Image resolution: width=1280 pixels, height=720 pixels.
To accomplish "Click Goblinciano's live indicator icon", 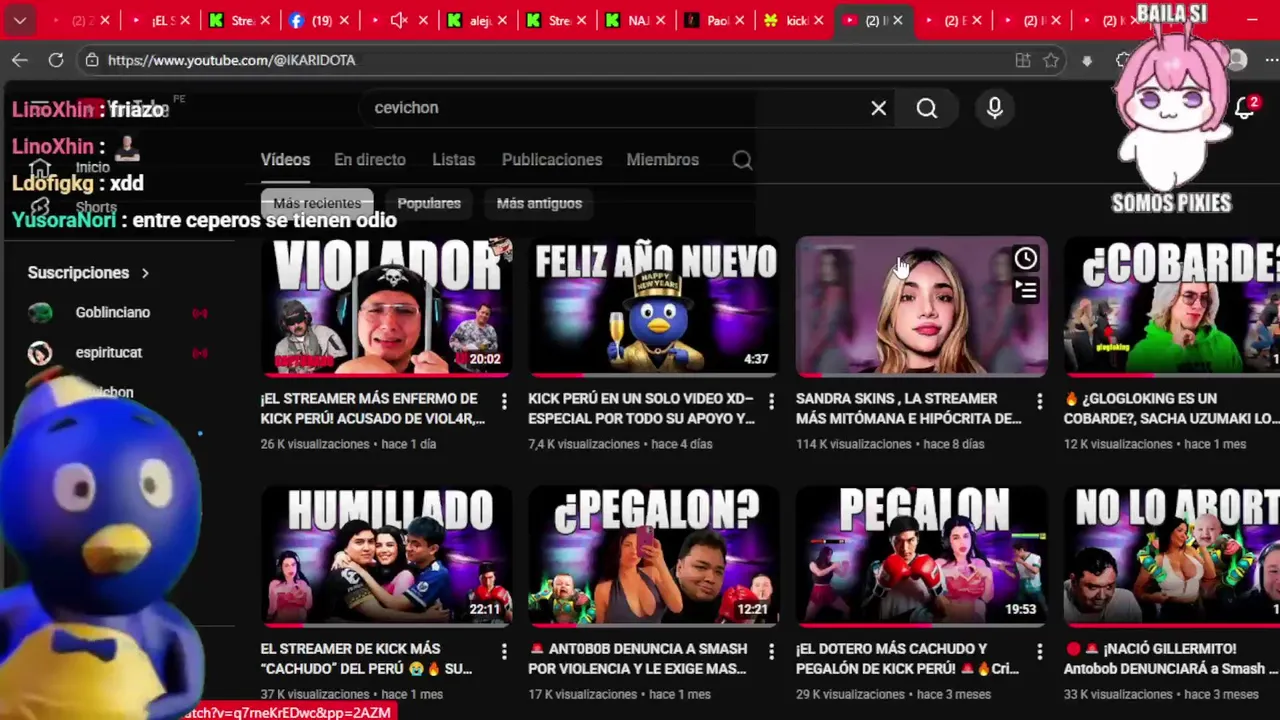I will (200, 313).
